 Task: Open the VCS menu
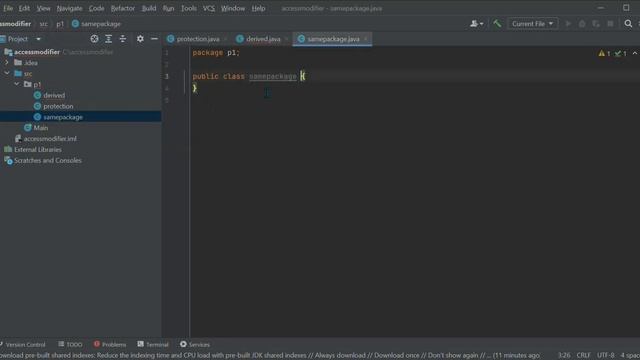(209, 8)
